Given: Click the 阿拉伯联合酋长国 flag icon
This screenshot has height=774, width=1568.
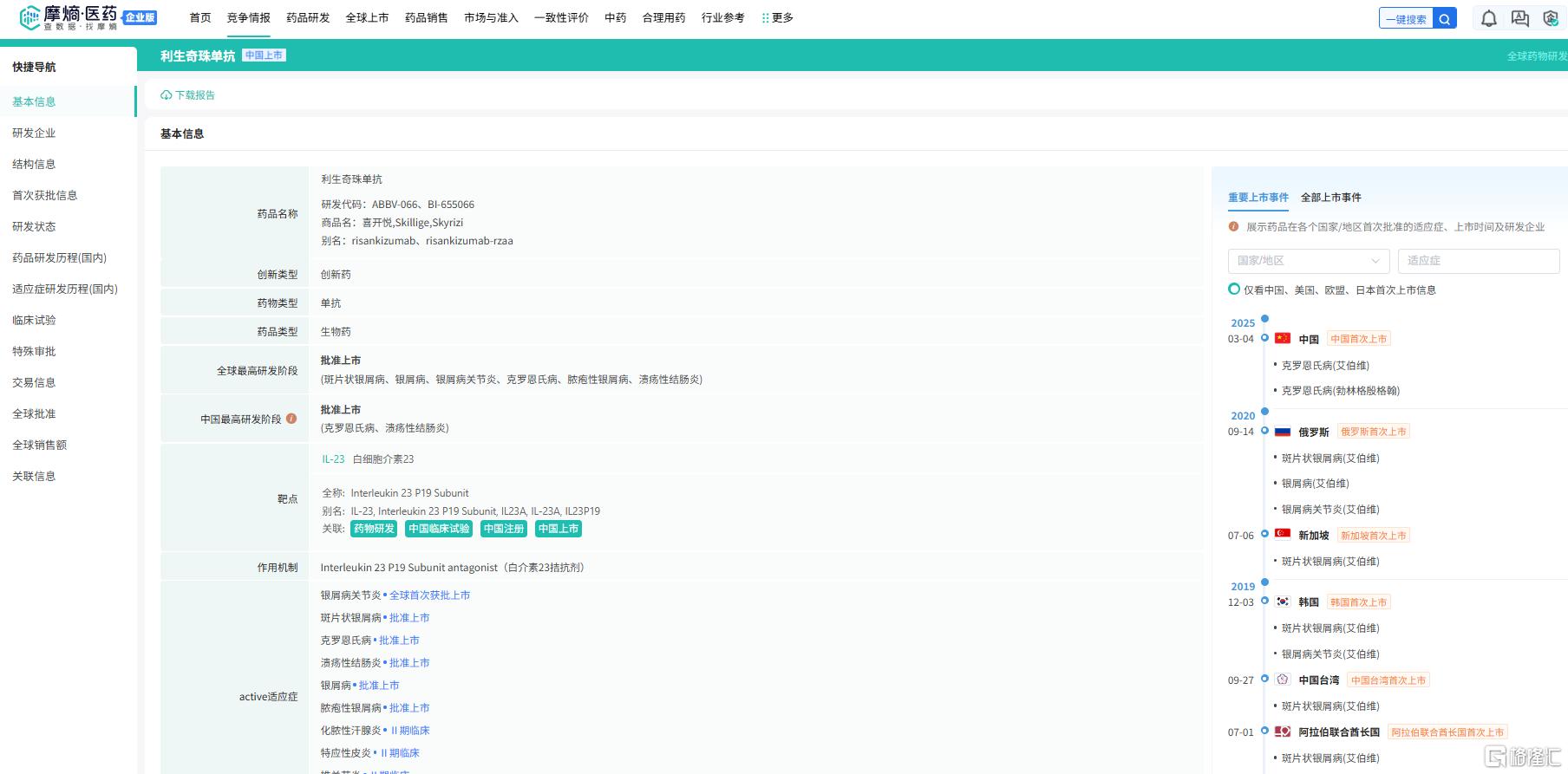Looking at the screenshot, I should (x=1283, y=732).
